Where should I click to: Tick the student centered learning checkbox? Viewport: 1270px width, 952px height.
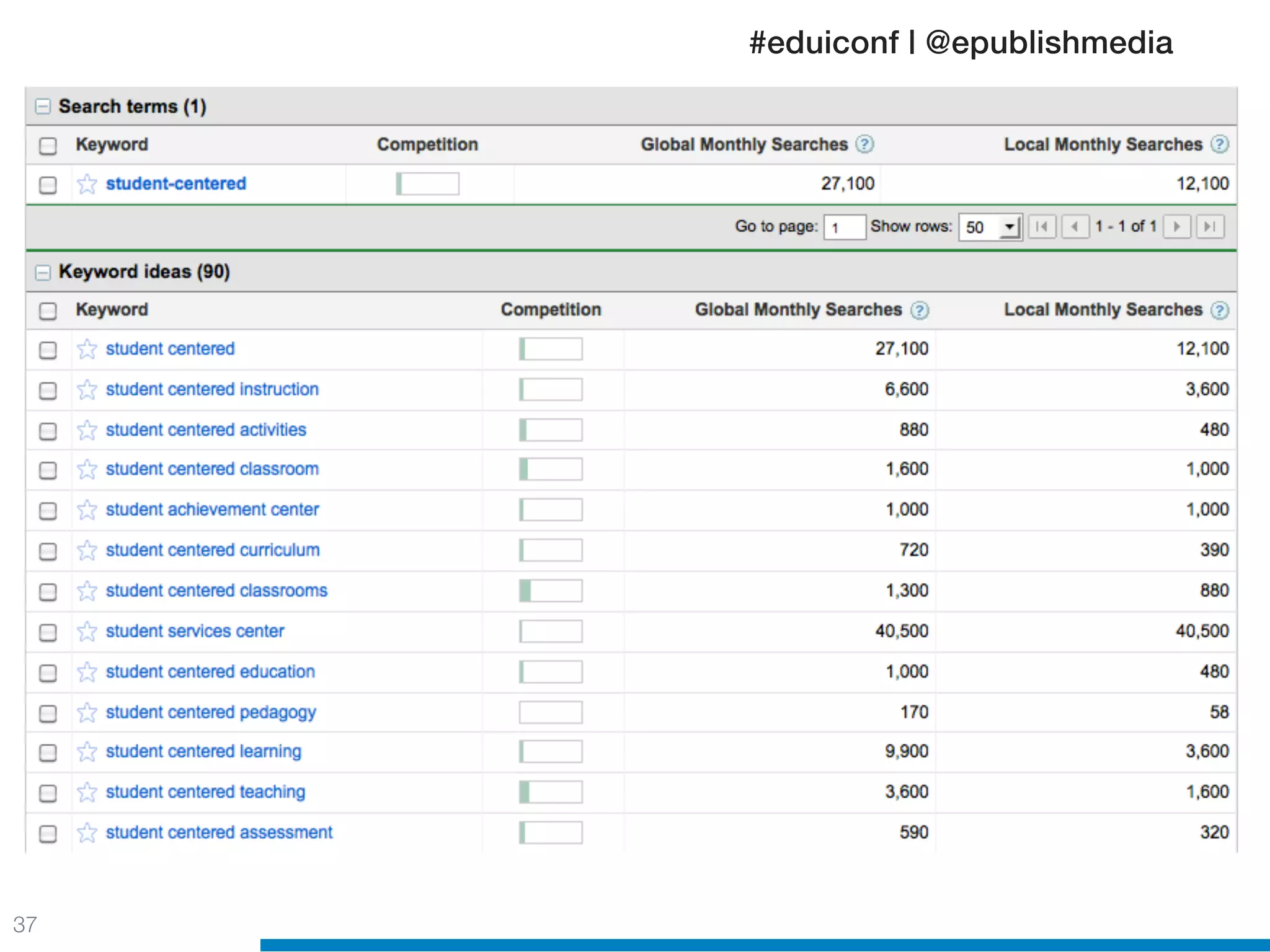[48, 752]
